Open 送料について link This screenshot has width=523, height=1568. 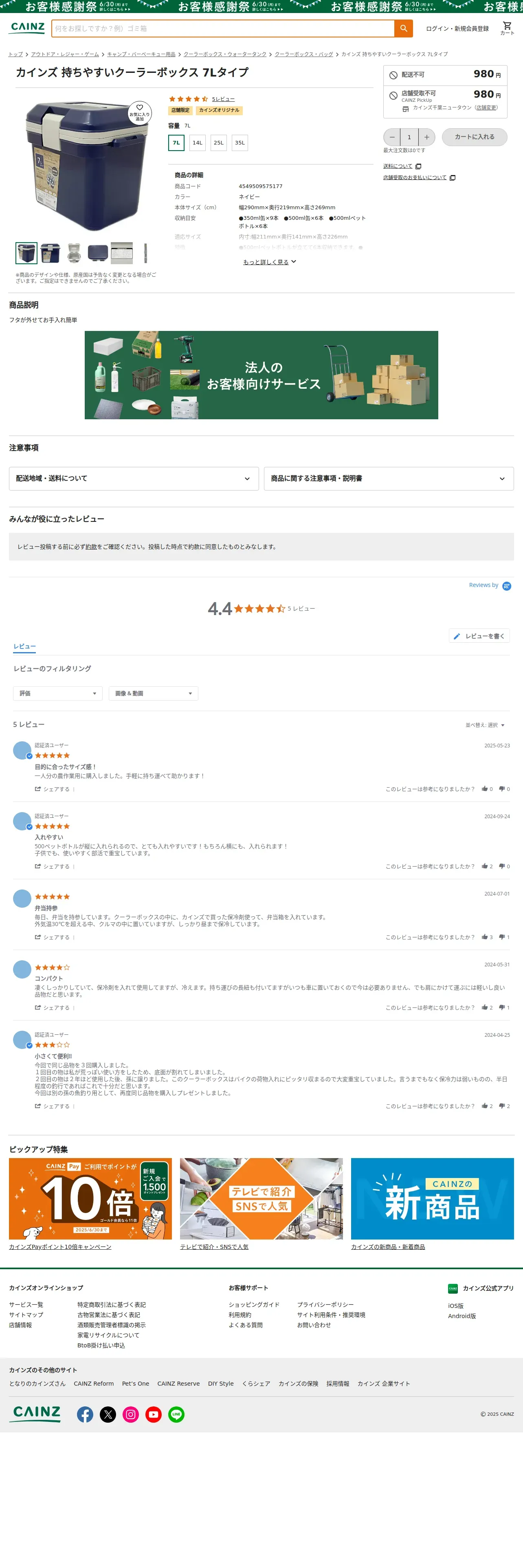(398, 166)
